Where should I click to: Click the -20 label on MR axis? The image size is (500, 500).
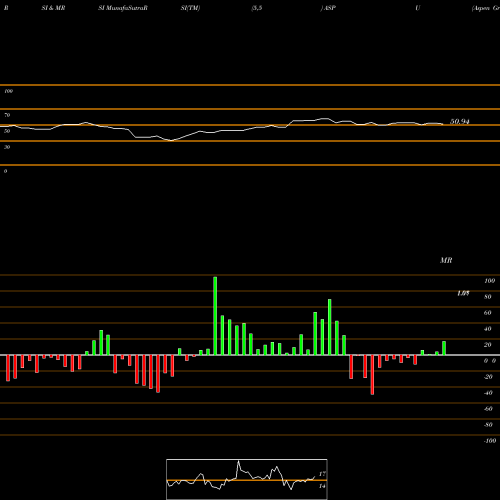[x=488, y=377]
